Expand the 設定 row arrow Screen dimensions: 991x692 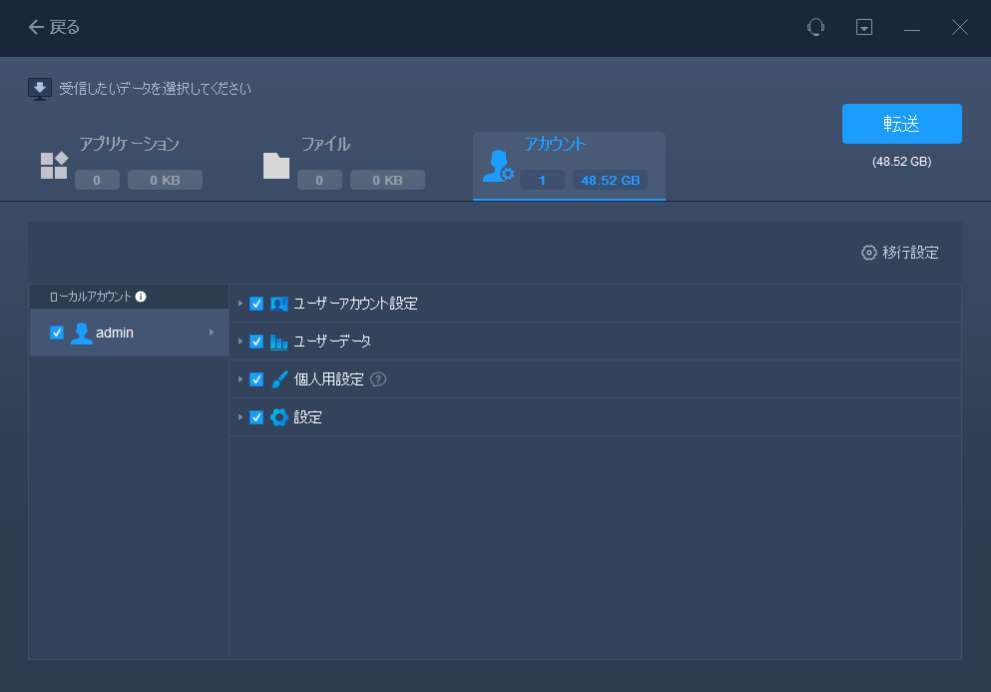240,418
